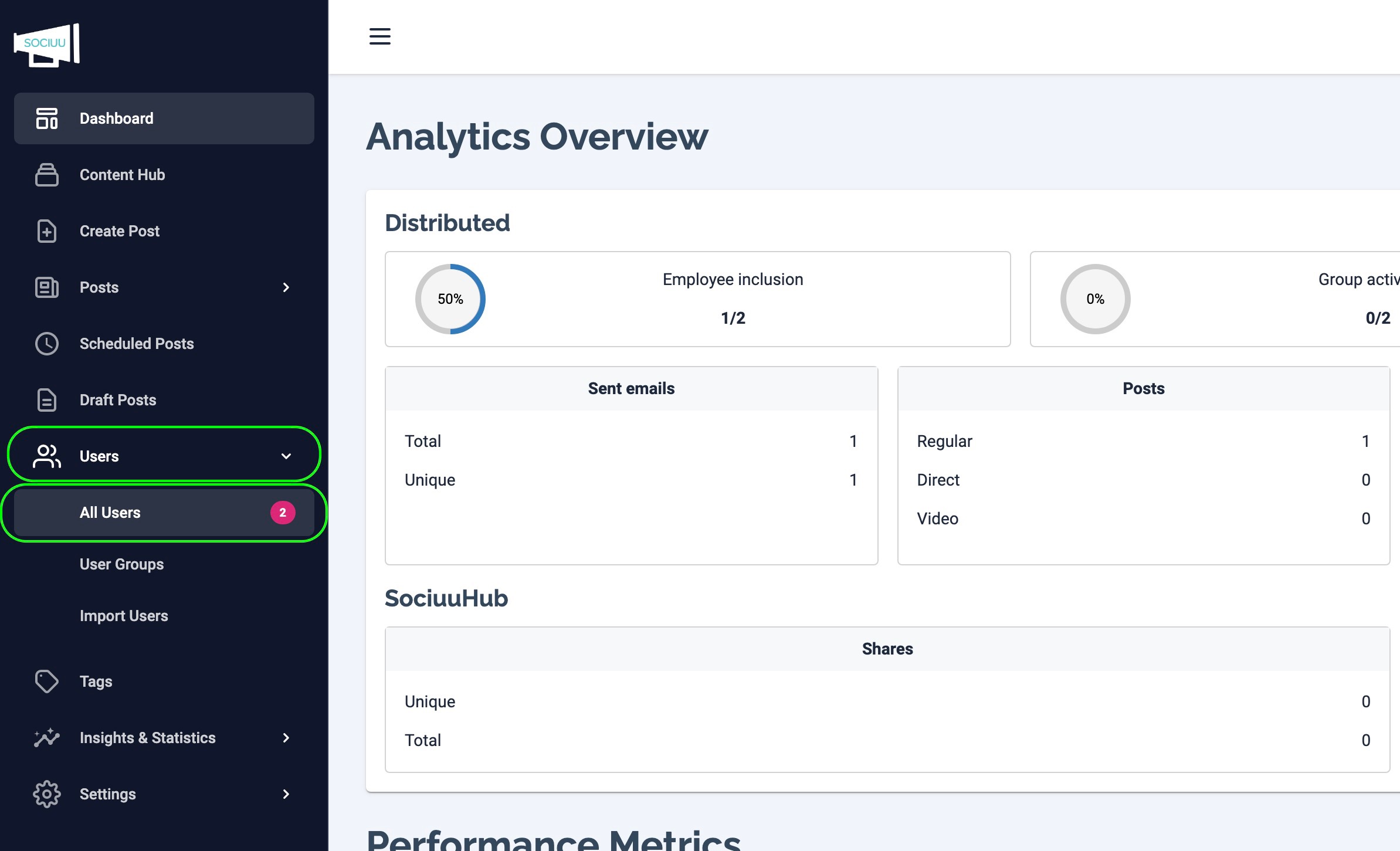Click the Draft Posts document icon
Screen dimensions: 1400x851
(x=47, y=400)
